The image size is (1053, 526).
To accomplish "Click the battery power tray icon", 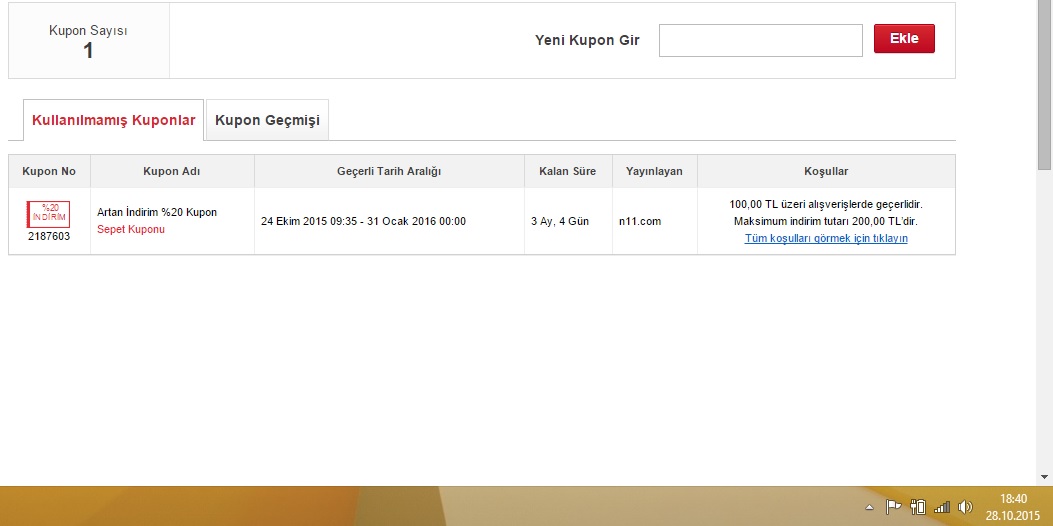I will [917, 507].
